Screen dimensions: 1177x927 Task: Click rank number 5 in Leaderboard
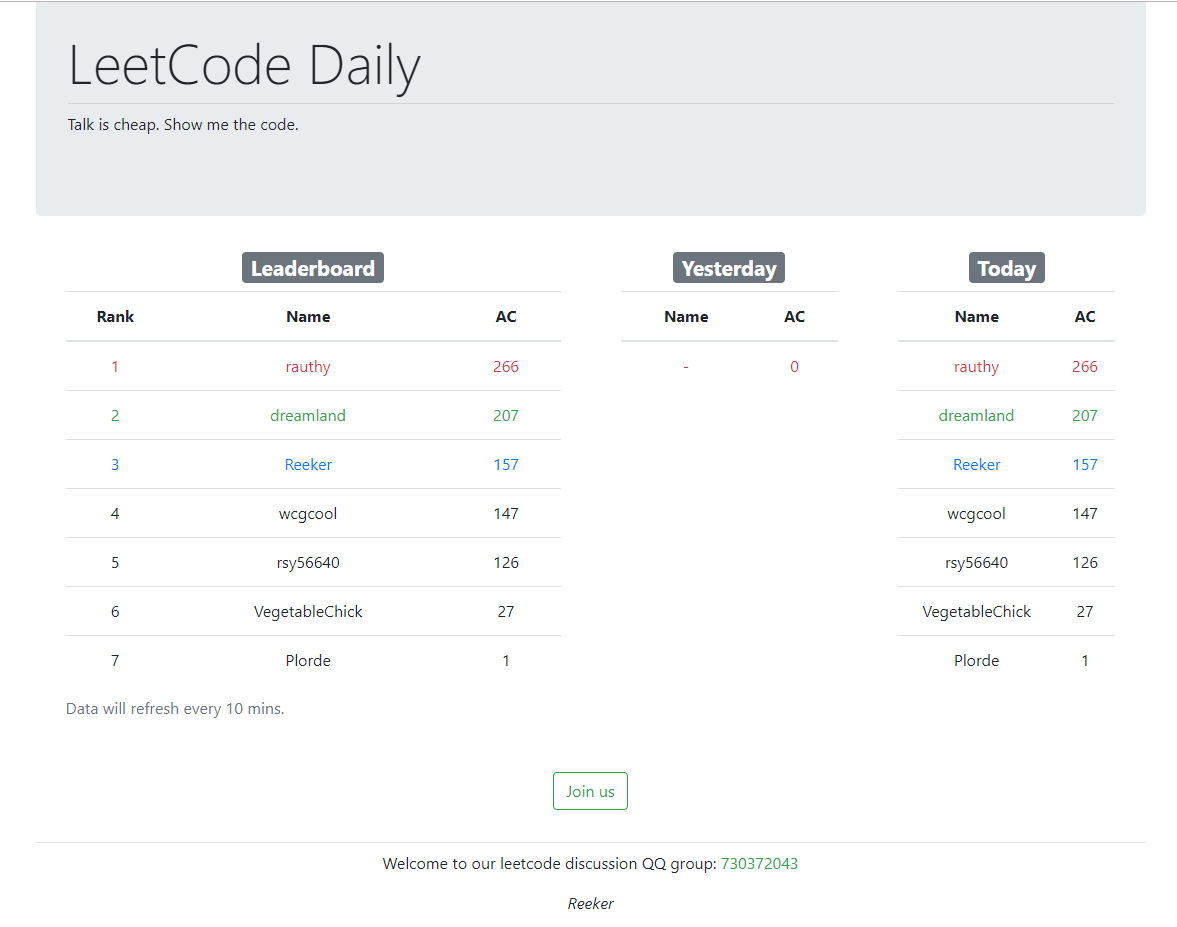pyautogui.click(x=115, y=562)
